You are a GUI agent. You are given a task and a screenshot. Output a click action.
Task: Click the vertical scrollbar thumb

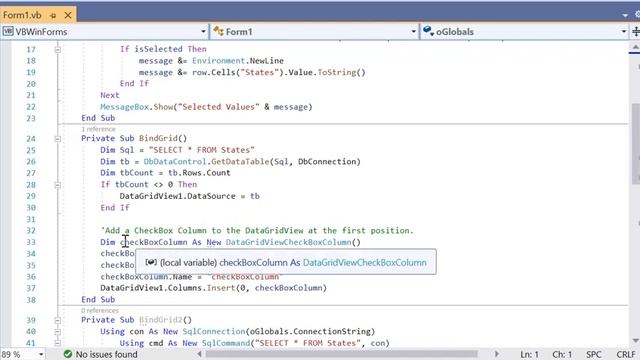636,143
